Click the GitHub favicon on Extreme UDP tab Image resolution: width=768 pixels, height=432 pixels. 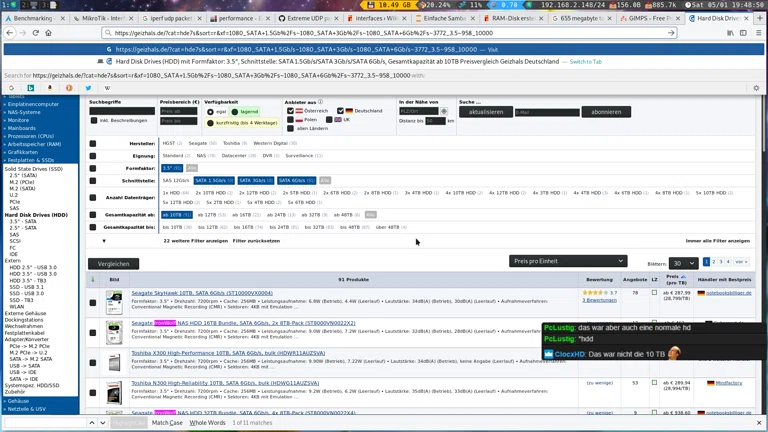tap(281, 18)
